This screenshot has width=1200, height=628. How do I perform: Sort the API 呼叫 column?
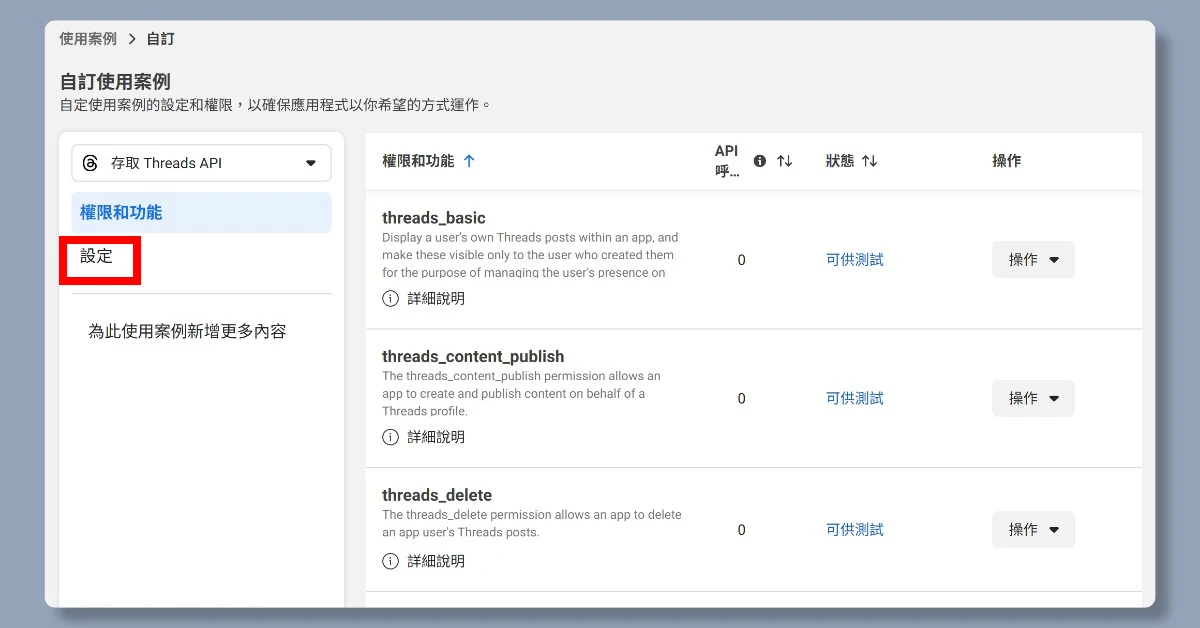point(785,161)
